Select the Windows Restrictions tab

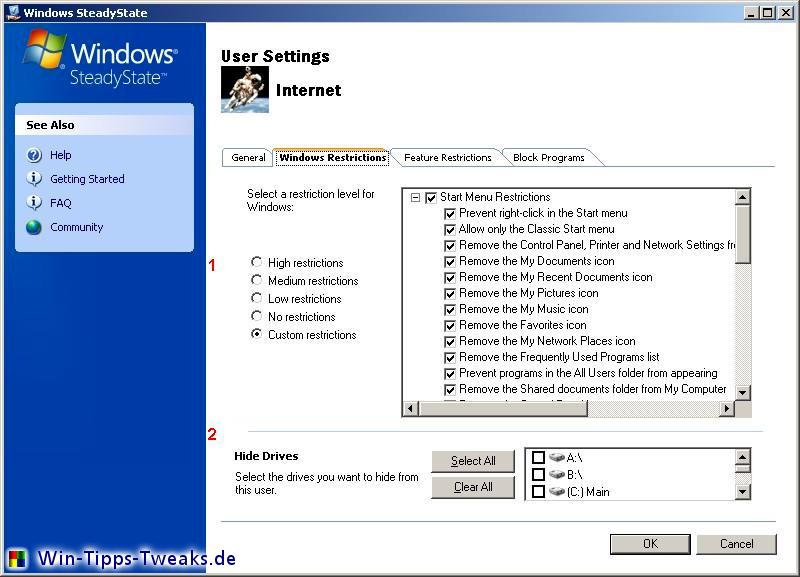[x=333, y=158]
